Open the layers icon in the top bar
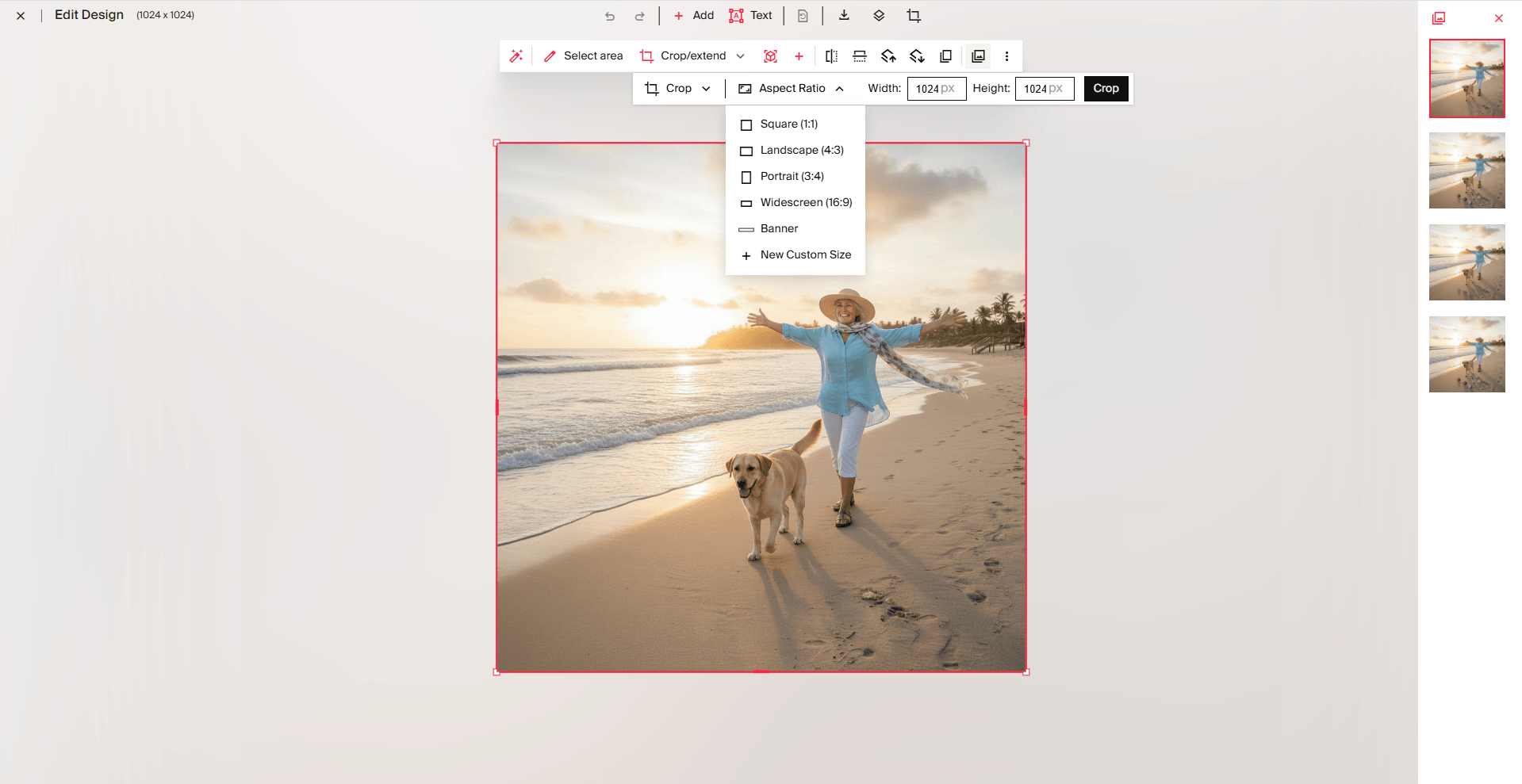 coord(878,15)
